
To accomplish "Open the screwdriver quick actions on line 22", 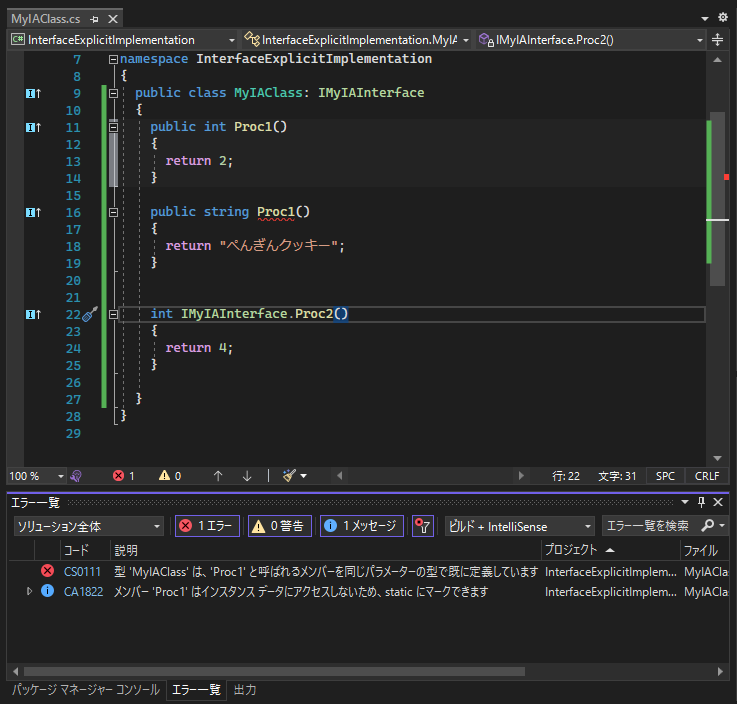I will tap(90, 314).
